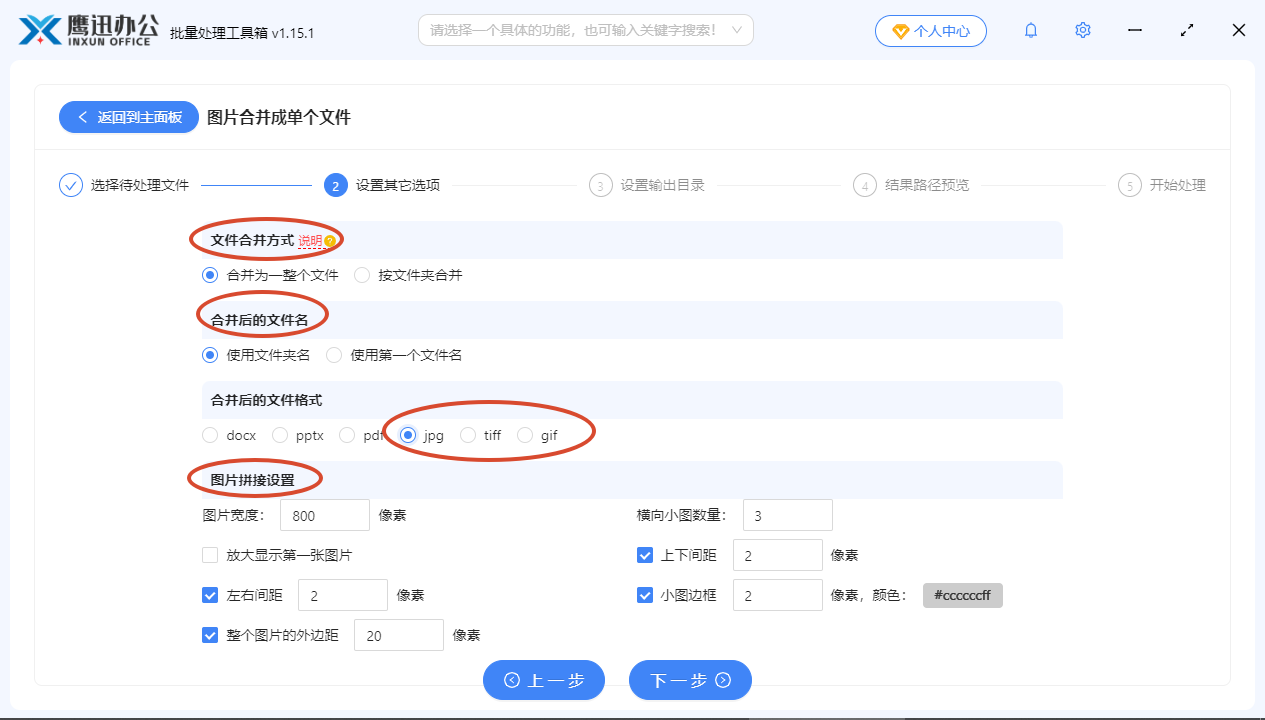
Task: Choose tiff output format
Action: click(x=481, y=435)
